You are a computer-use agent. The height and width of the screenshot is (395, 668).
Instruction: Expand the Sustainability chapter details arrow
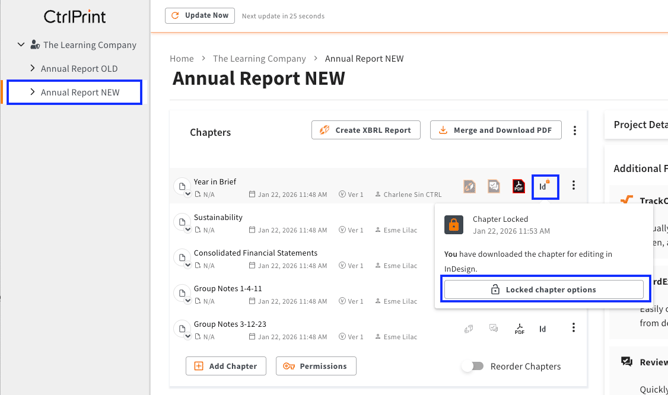tap(187, 230)
